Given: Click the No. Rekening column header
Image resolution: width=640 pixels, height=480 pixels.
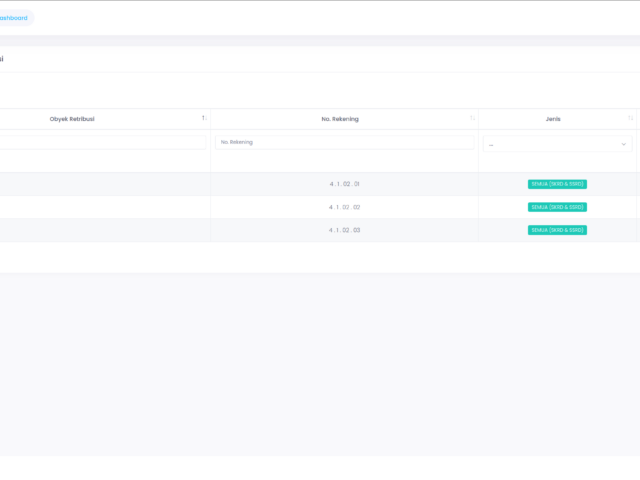Looking at the screenshot, I should click(340, 119).
